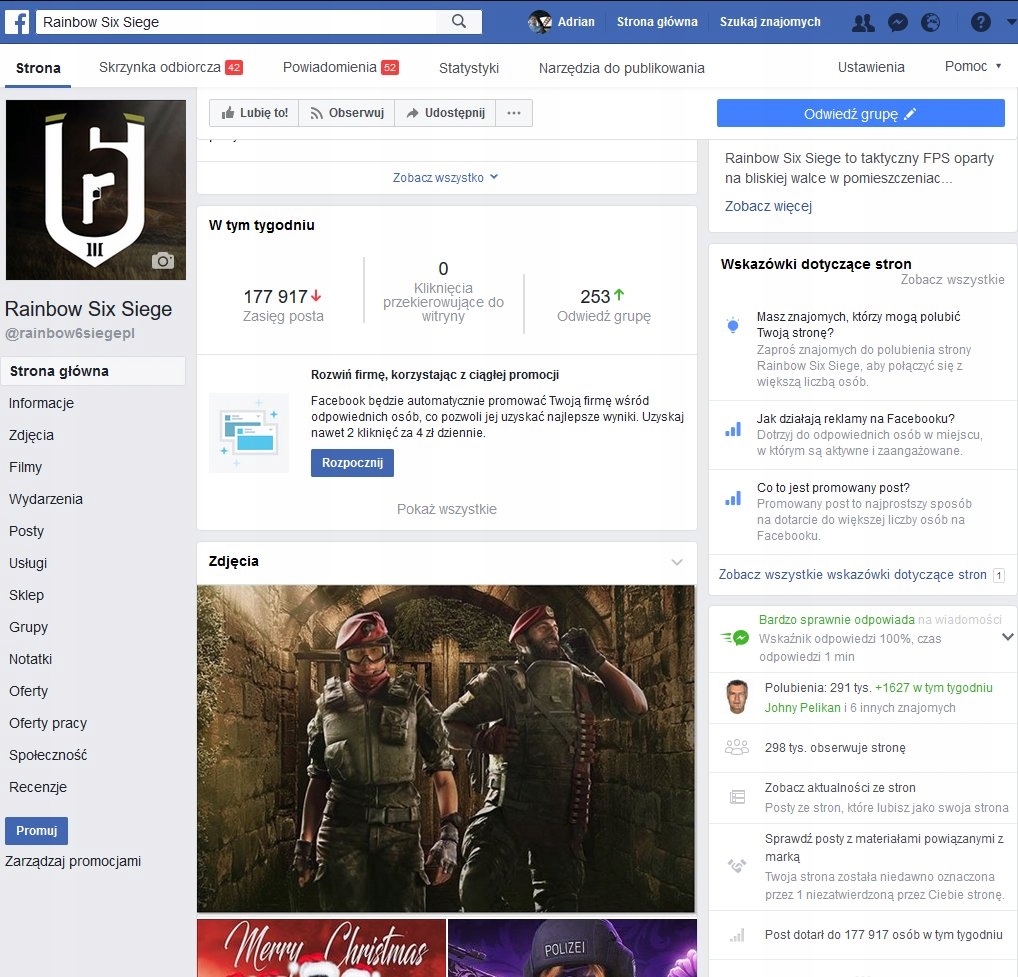
Task: Open the notifications globe icon
Action: [930, 23]
